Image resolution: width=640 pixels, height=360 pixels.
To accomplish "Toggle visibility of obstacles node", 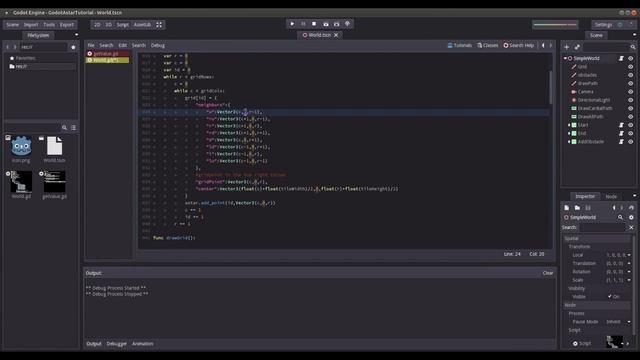I will pyautogui.click(x=630, y=75).
